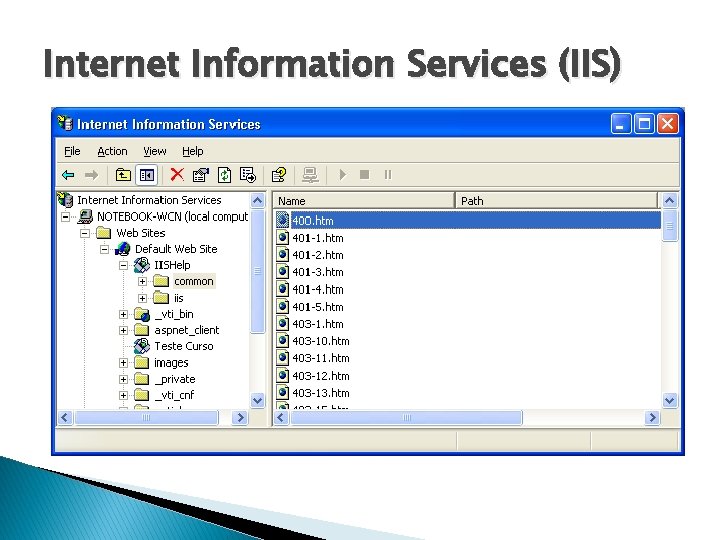Open the File menu

(72, 151)
